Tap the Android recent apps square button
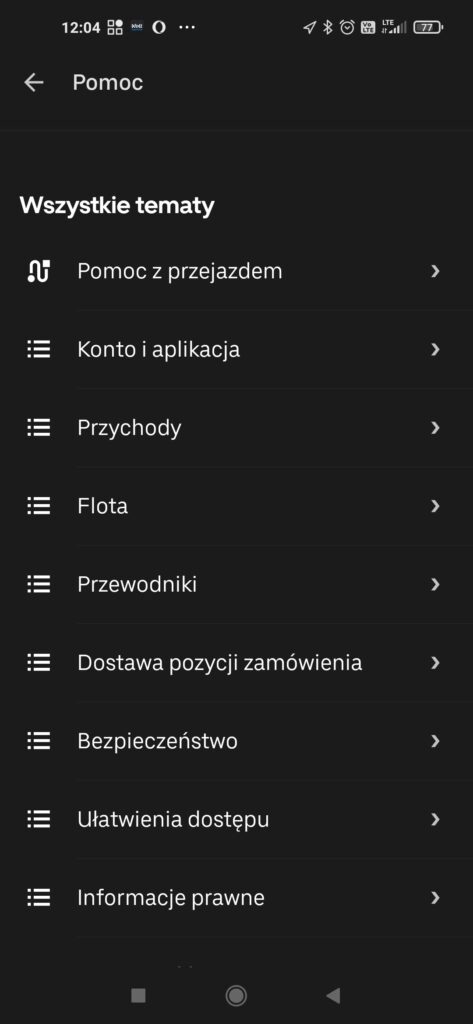473x1024 pixels. pos(138,995)
